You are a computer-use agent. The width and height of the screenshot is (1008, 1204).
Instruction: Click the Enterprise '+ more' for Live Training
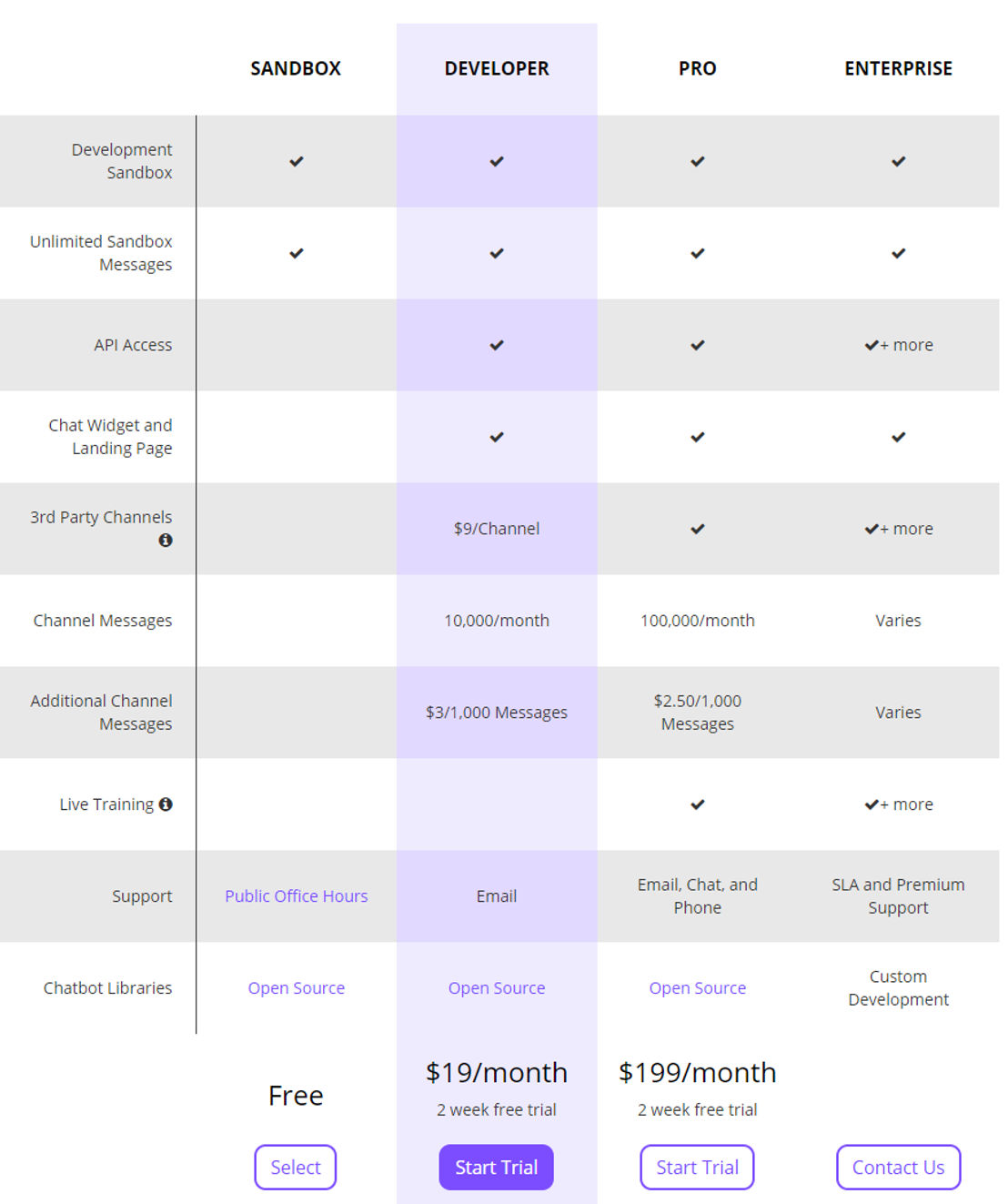pos(906,804)
